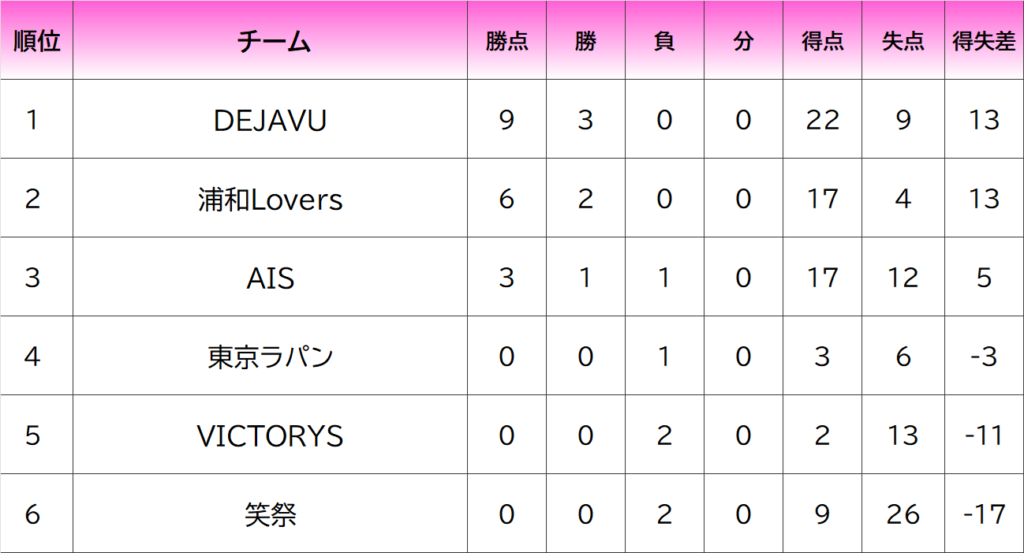Select the VICTORYS team name cell
Image resolution: width=1024 pixels, height=553 pixels.
(x=270, y=435)
